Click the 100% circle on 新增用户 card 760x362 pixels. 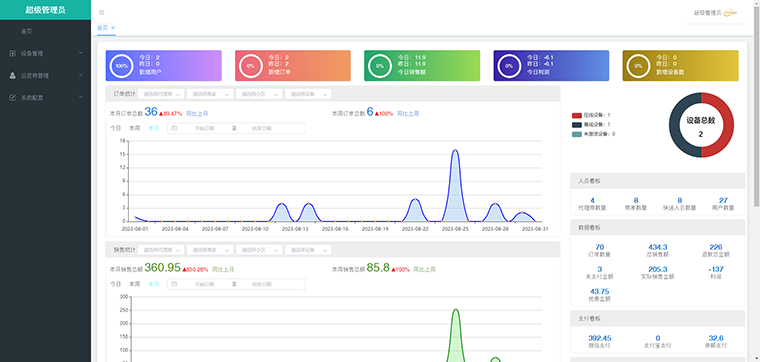[x=121, y=66]
